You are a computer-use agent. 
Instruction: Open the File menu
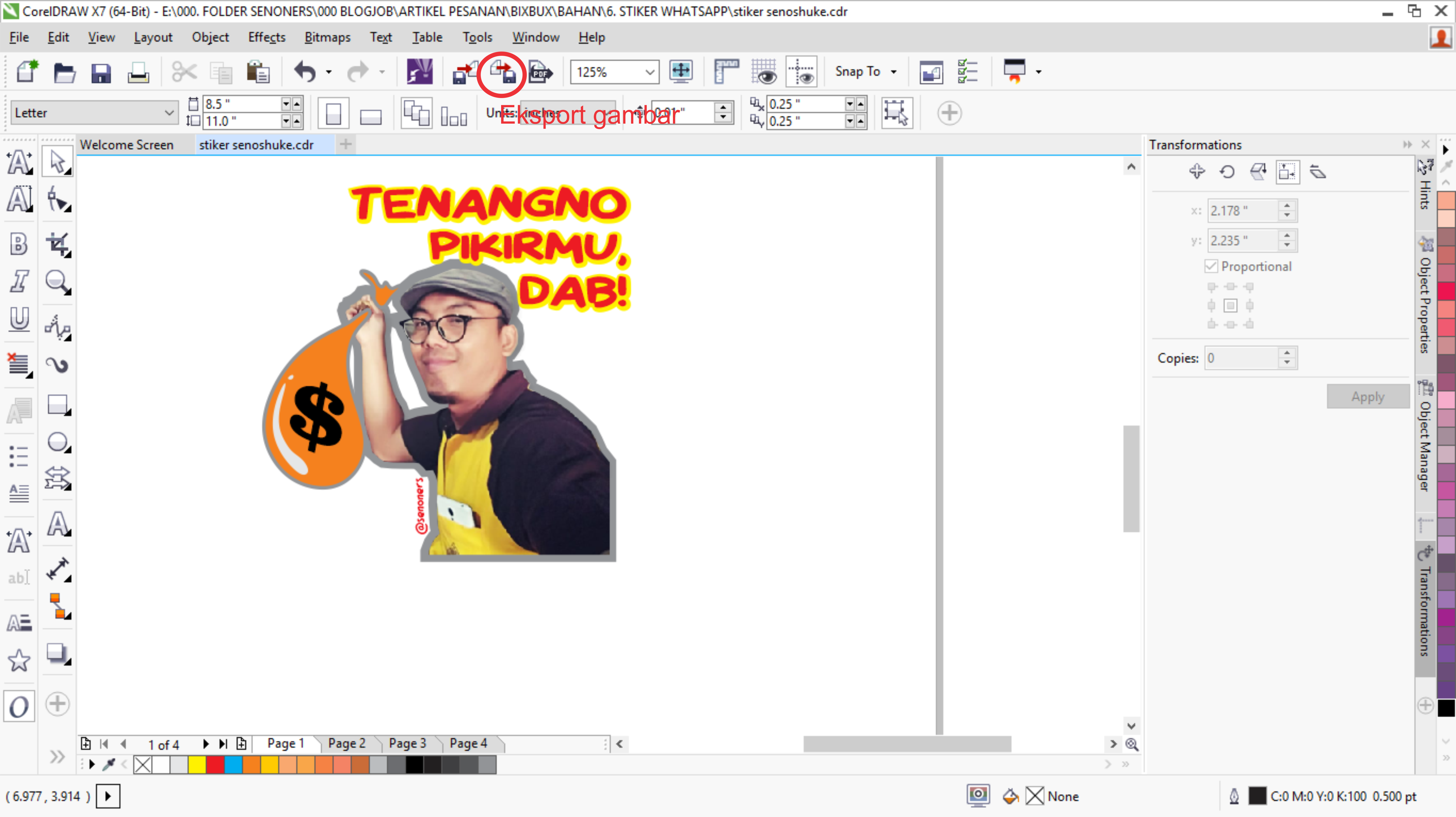(x=19, y=37)
